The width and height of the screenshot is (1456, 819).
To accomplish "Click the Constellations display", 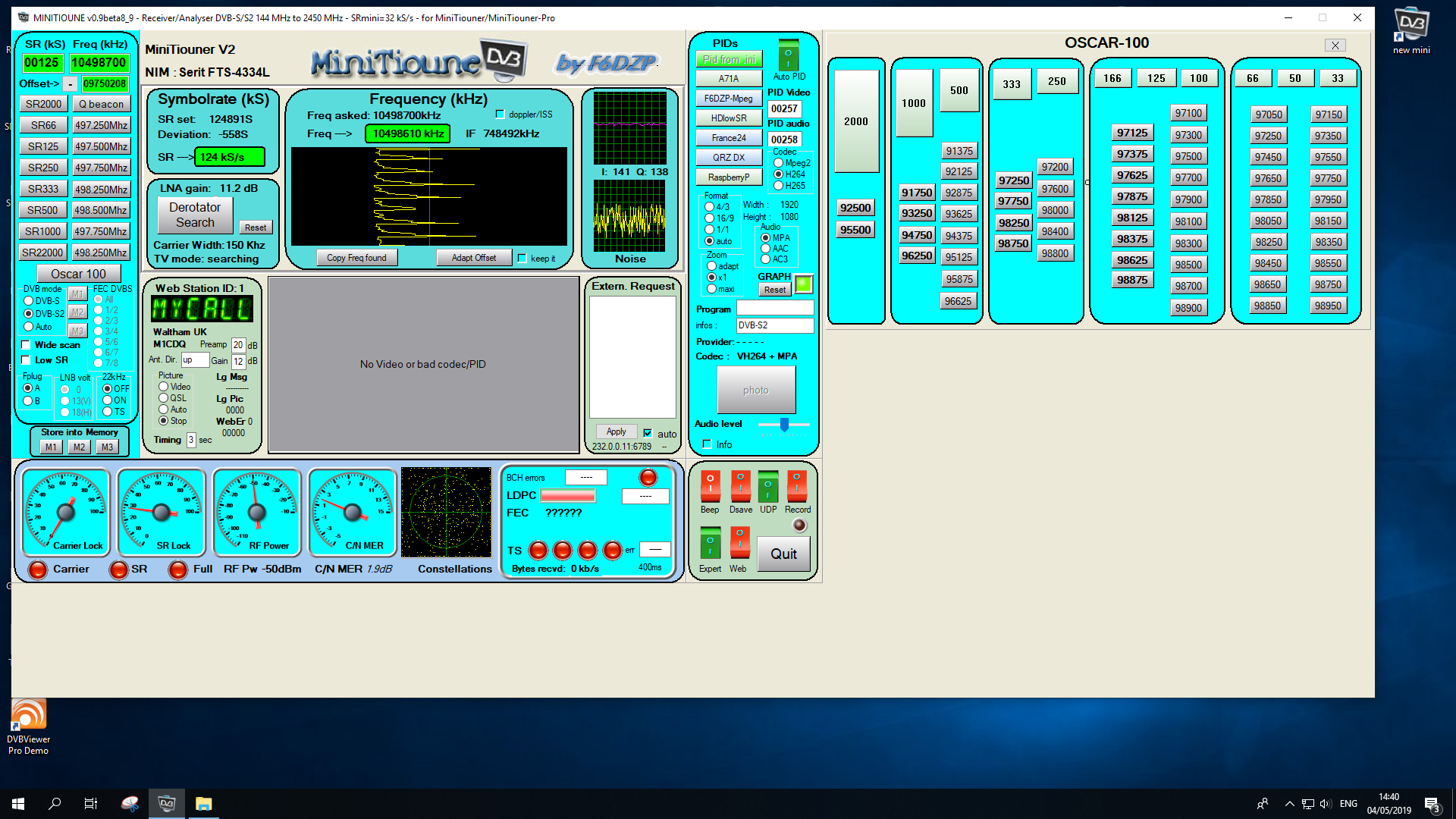I will (447, 512).
